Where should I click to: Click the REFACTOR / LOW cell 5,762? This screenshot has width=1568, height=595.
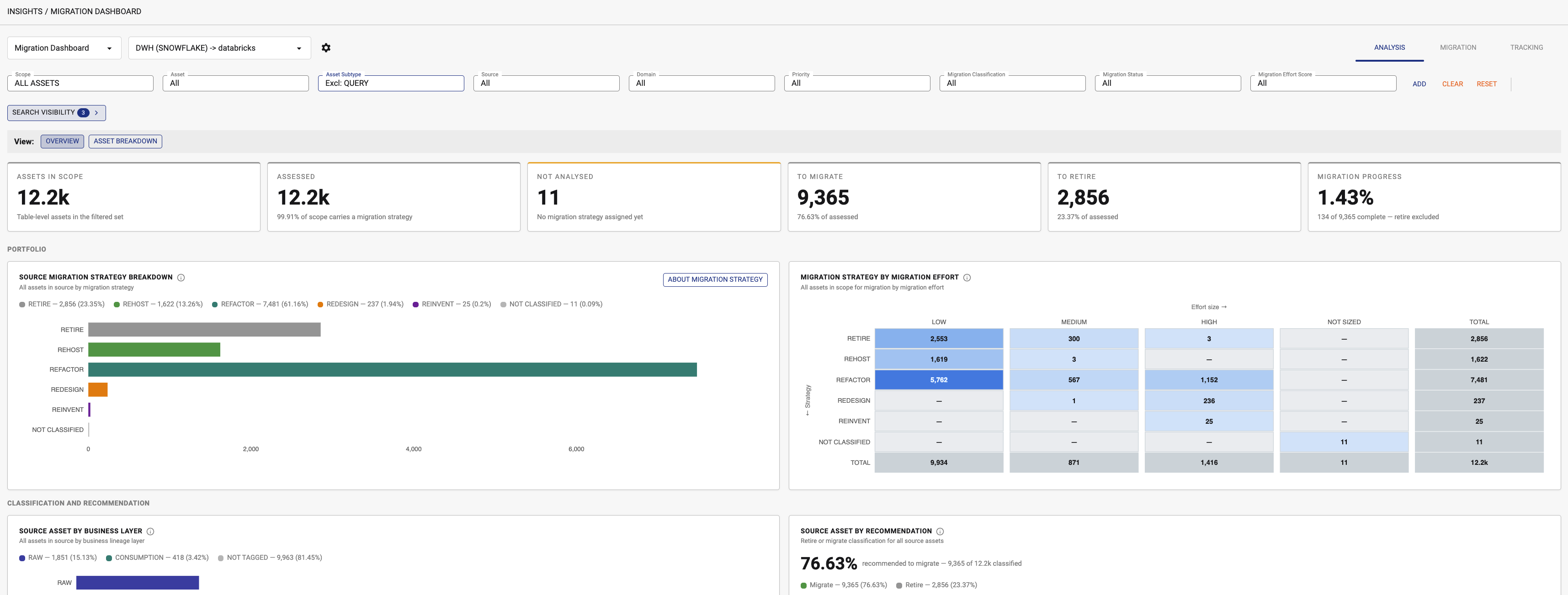(939, 379)
